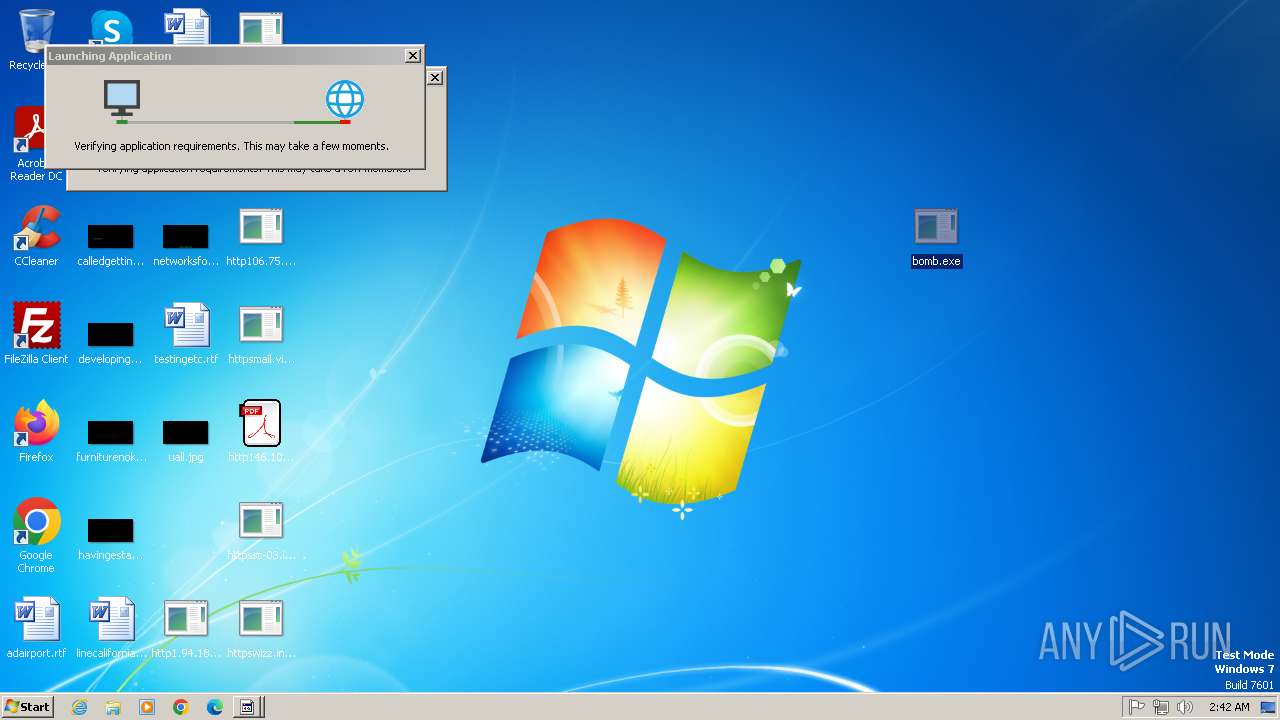This screenshot has height=720, width=1280.
Task: Click the globe icon in launch dialog
Action: (x=345, y=100)
